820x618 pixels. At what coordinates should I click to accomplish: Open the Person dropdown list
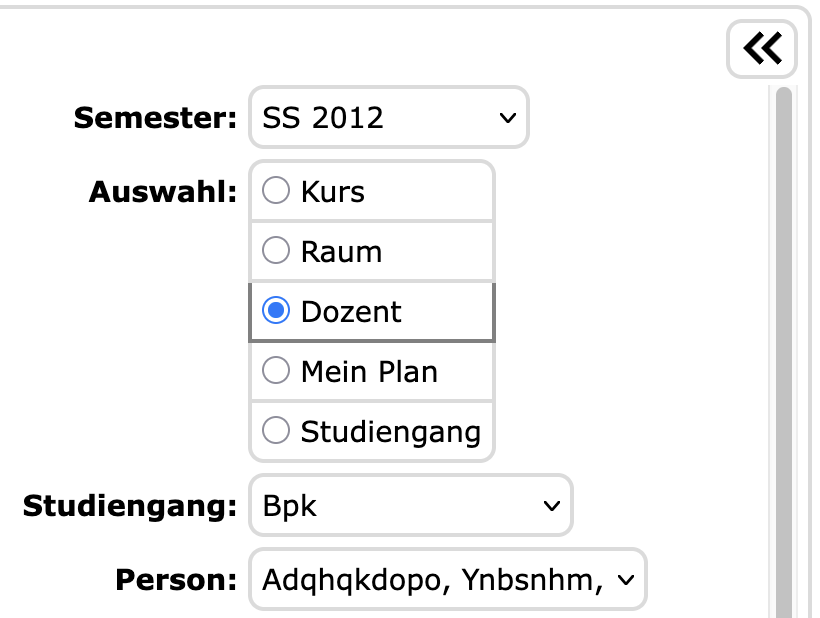(447, 578)
